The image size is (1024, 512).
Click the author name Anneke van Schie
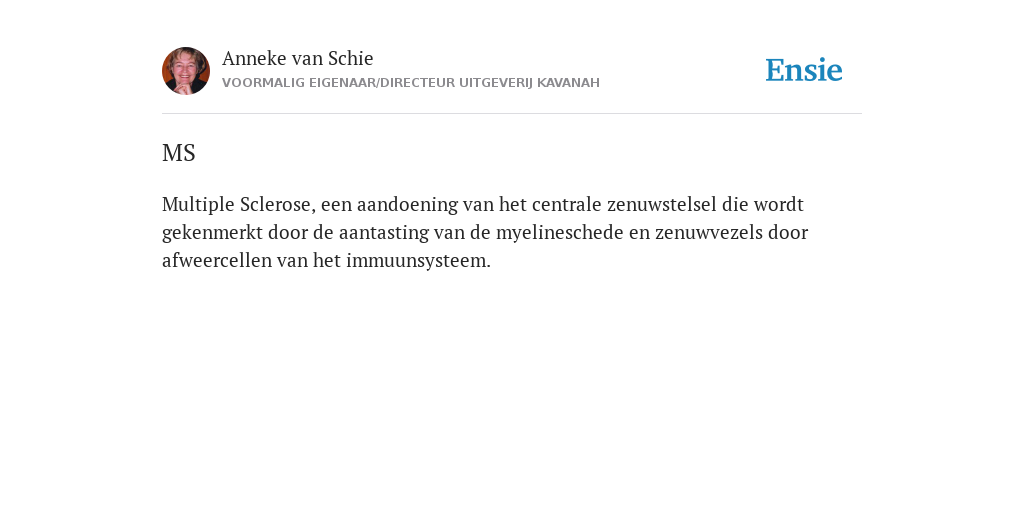pos(298,58)
